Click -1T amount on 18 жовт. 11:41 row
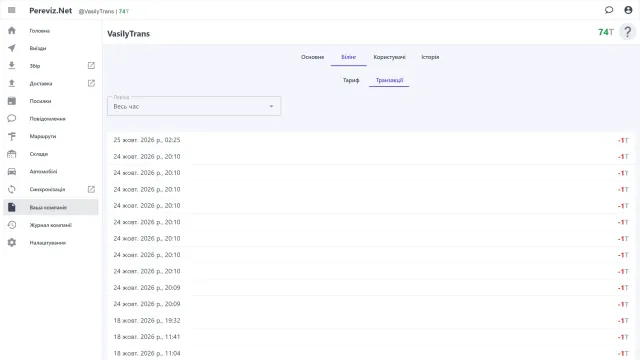 coord(623,337)
